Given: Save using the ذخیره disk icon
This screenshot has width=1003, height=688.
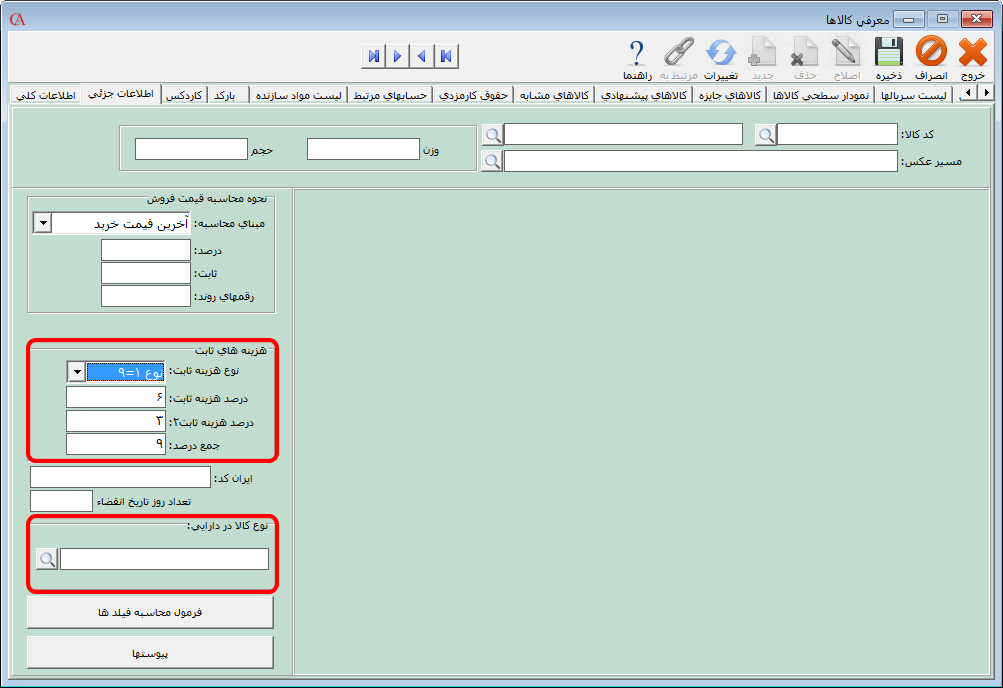Looking at the screenshot, I should tap(888, 58).
